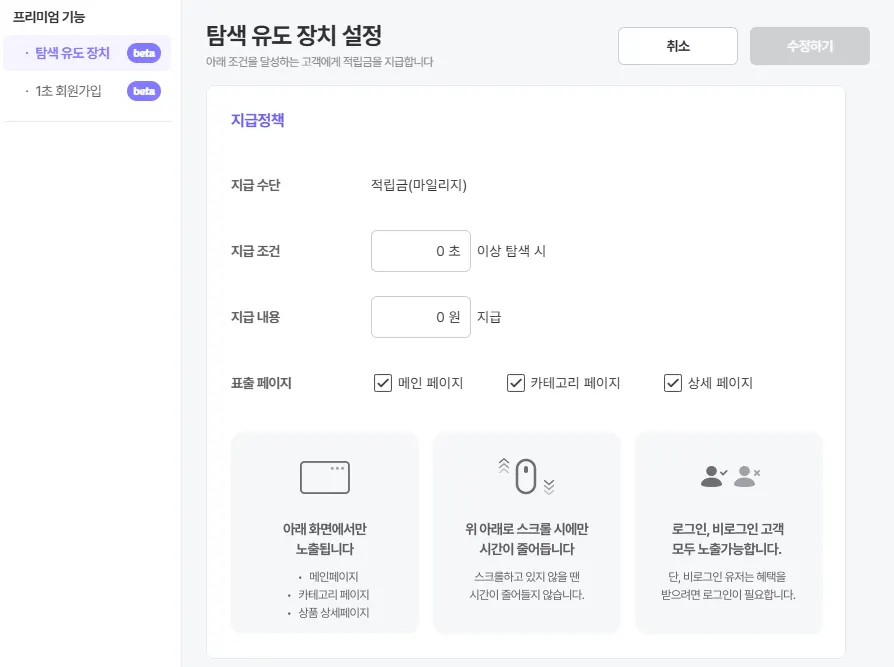
Task: Click the 아래 화면에서만 노출됩니다 info card
Action: [325, 533]
